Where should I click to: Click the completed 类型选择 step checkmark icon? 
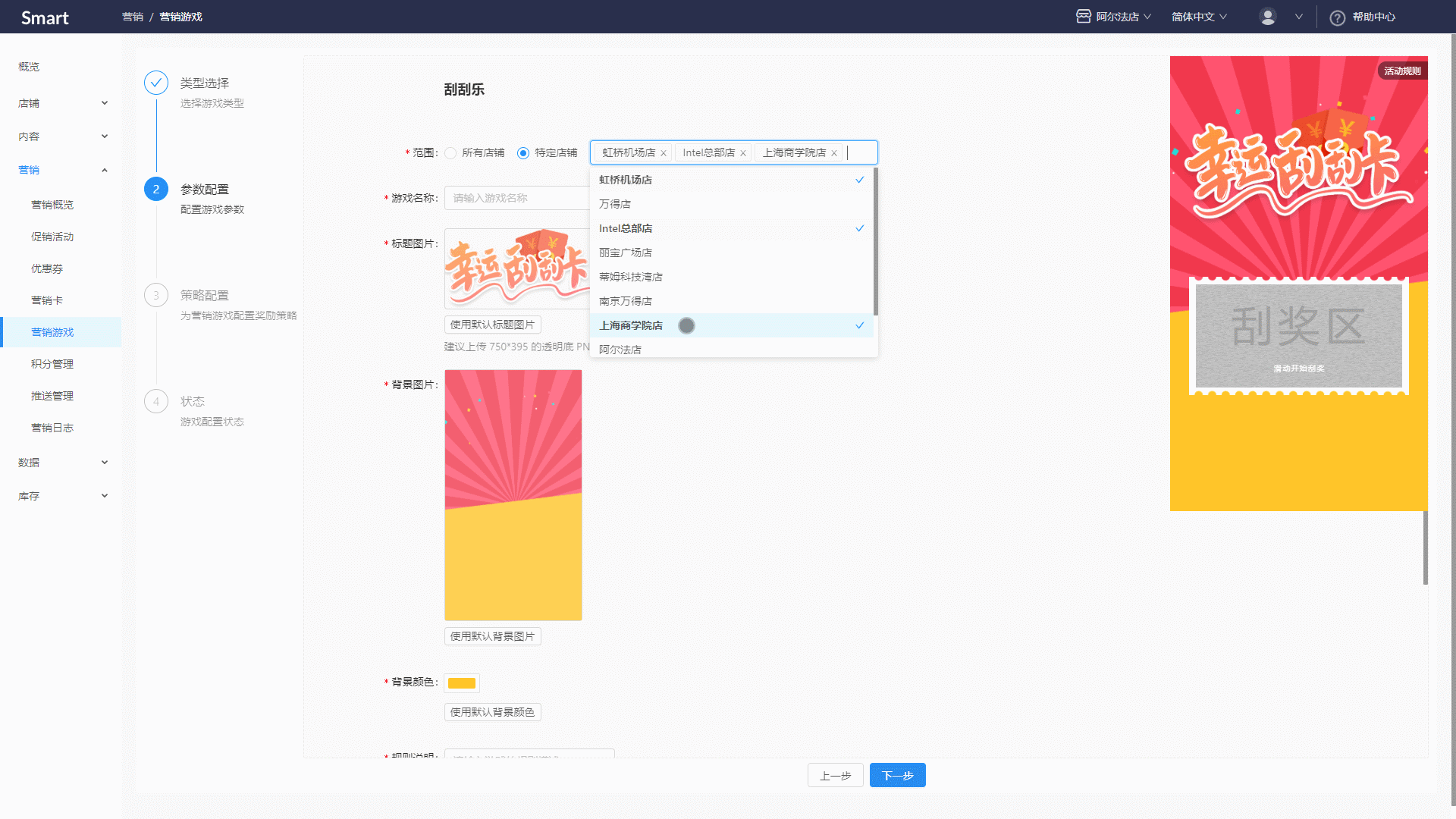pos(156,83)
